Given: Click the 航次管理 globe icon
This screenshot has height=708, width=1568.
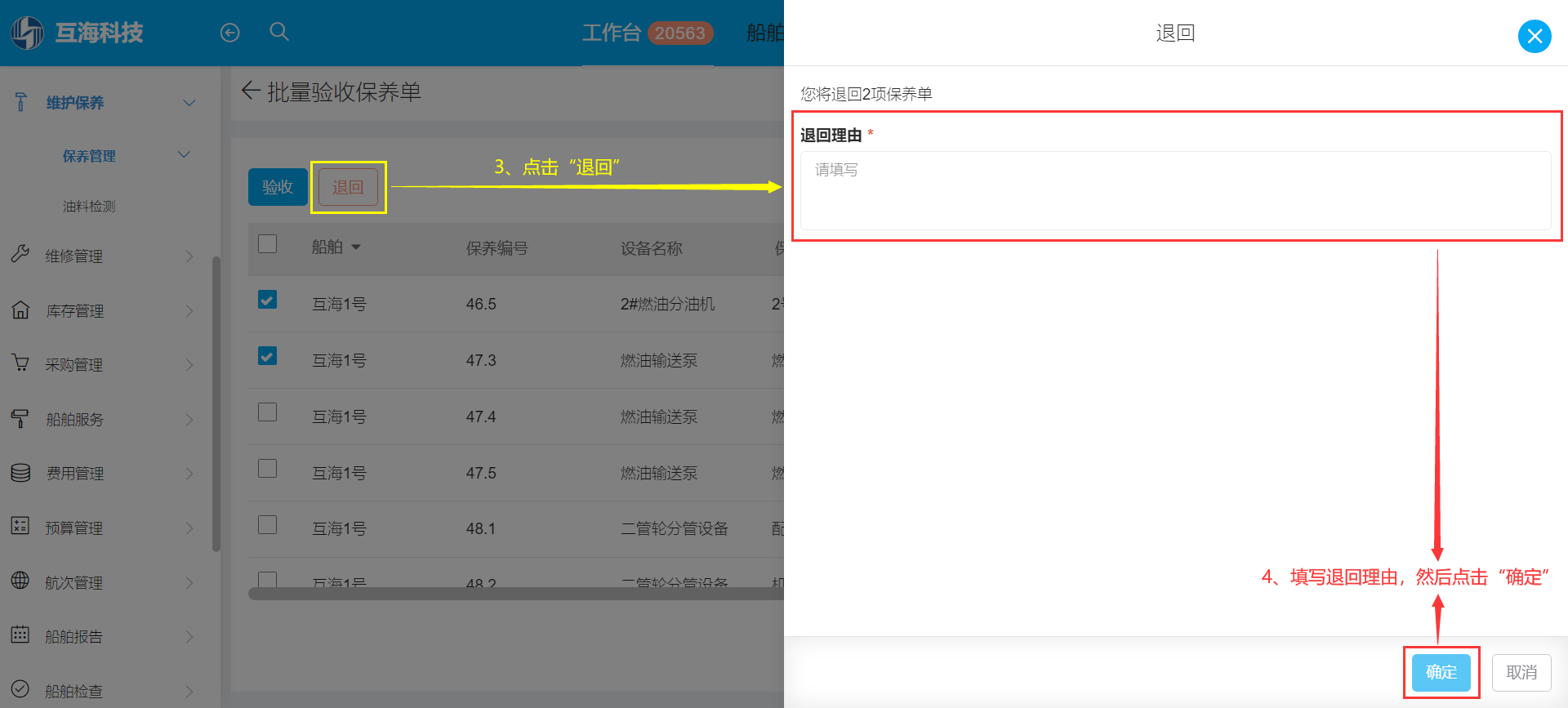Looking at the screenshot, I should (x=20, y=581).
